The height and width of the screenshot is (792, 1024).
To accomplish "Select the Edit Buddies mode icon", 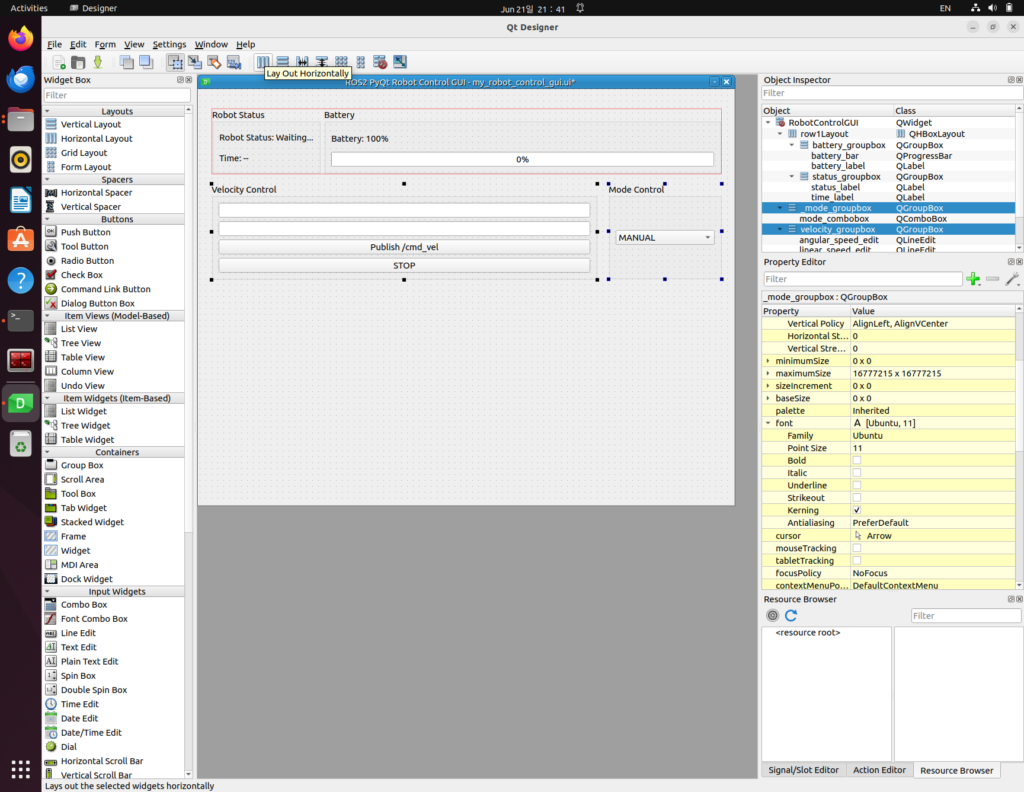I will (214, 63).
